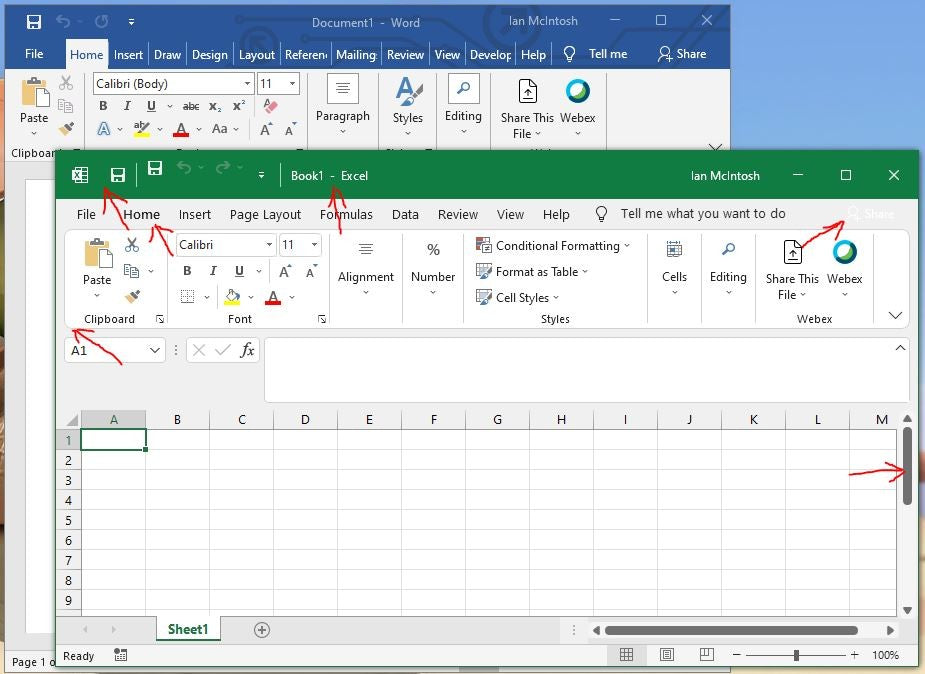Add a new worksheet with the plus button
Viewport: 925px width, 674px height.
click(262, 629)
